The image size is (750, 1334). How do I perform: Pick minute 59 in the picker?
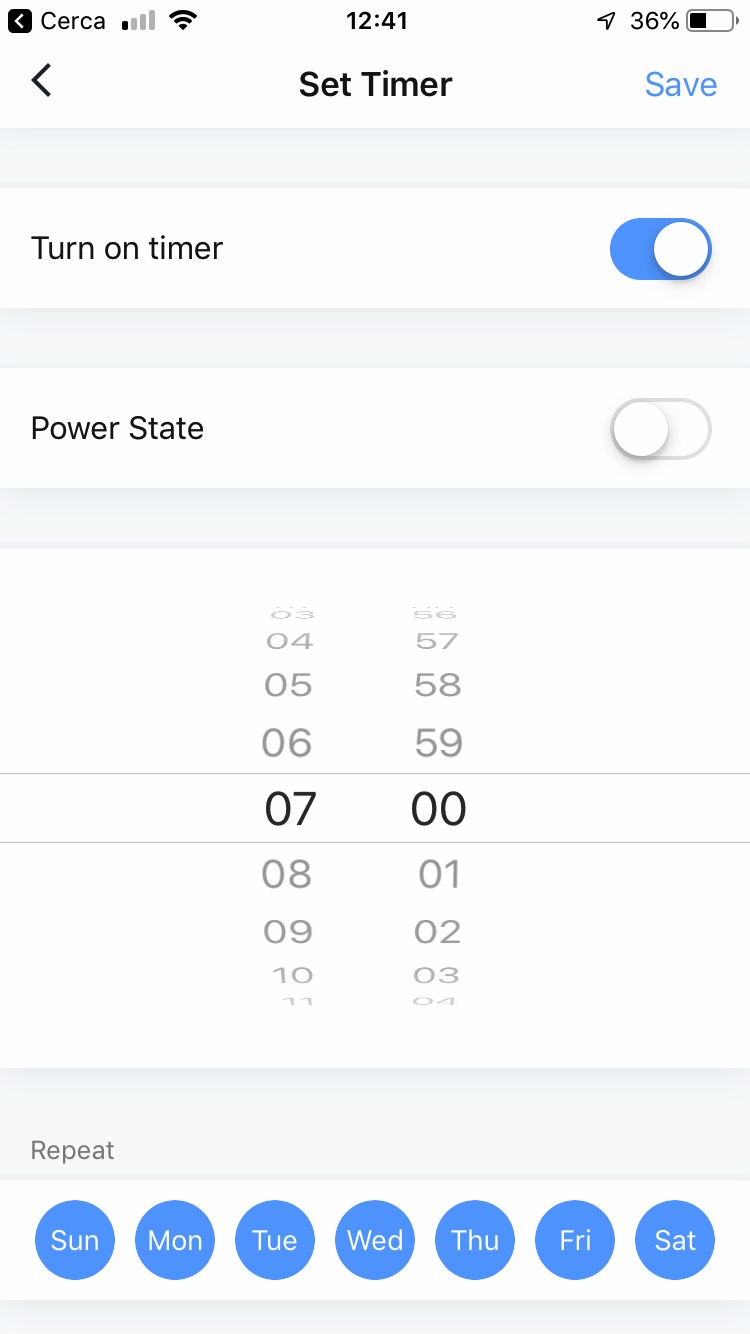tap(439, 743)
